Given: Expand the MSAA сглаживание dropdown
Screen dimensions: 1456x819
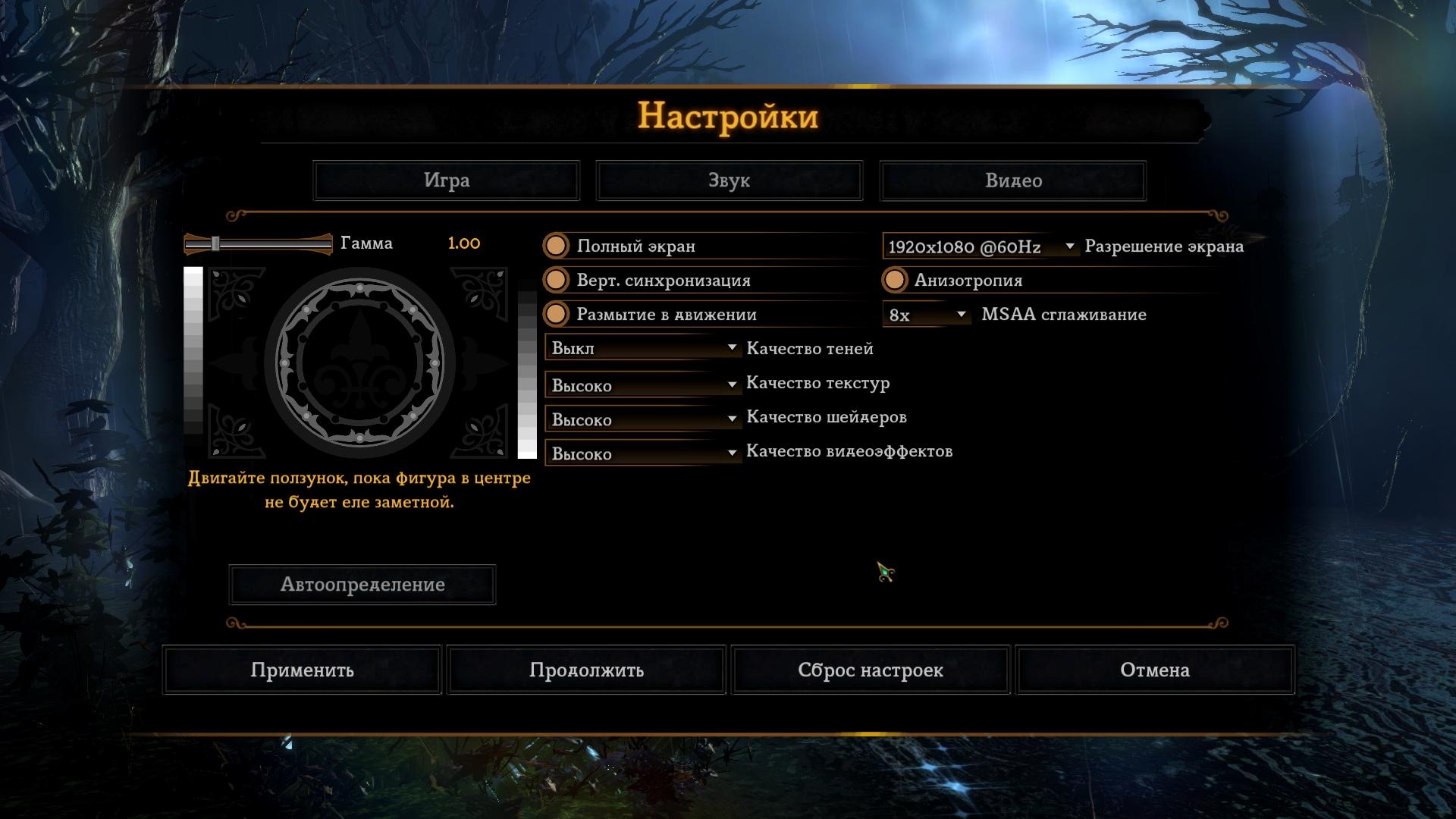Looking at the screenshot, I should pos(927,315).
